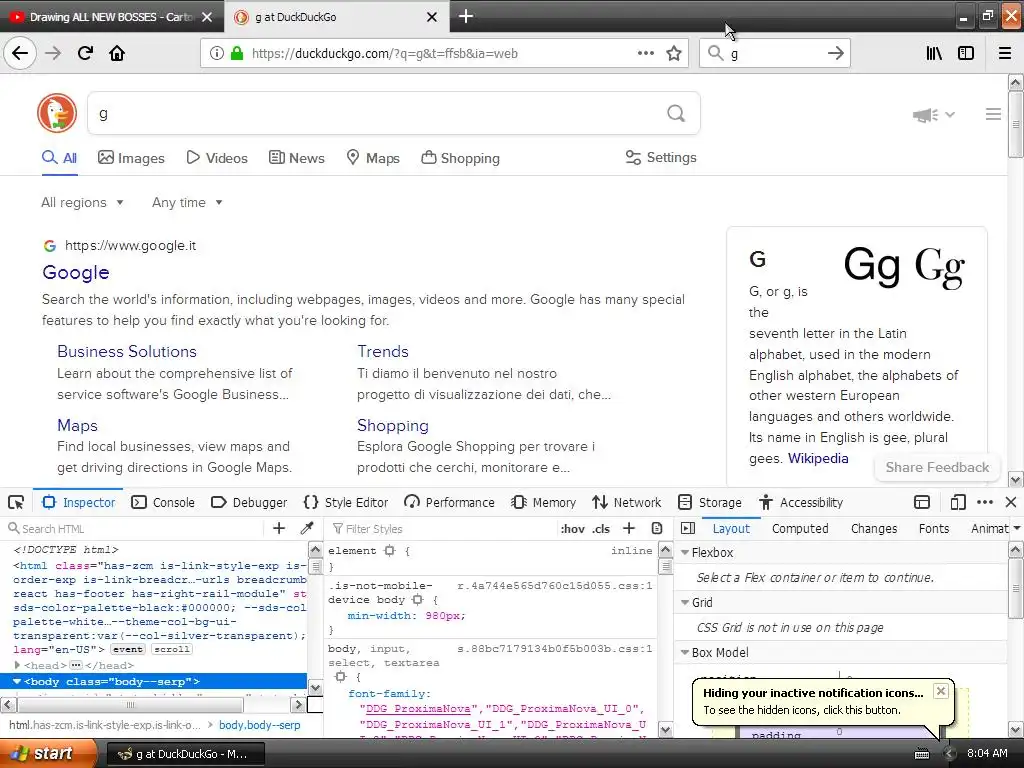Switch to the Videos search tab
Viewport: 1024px width, 768px height.
tap(217, 158)
